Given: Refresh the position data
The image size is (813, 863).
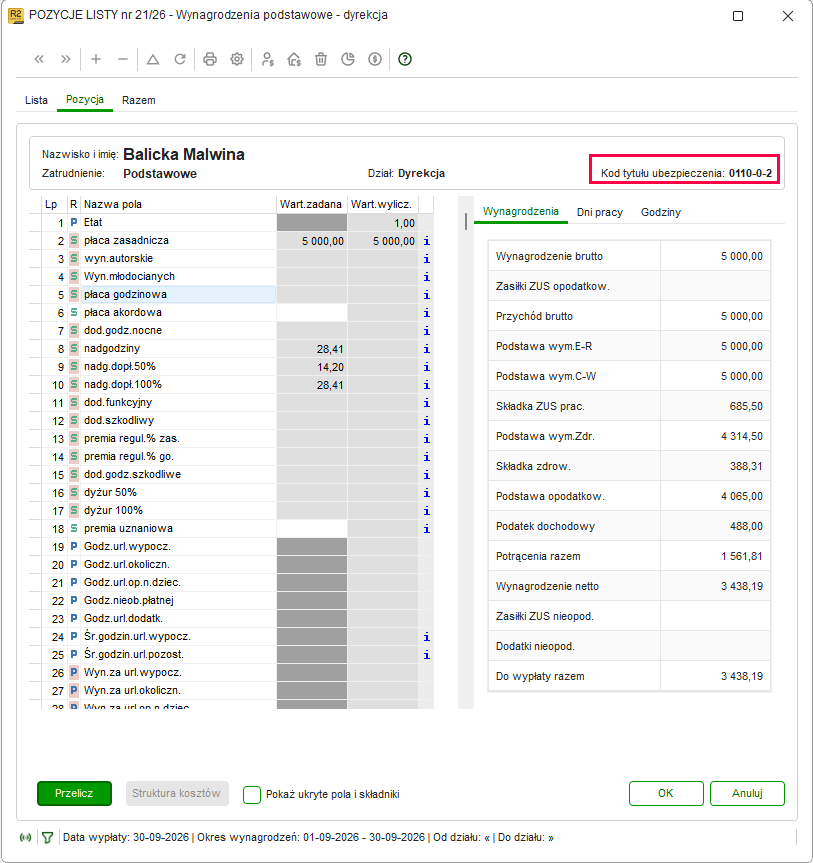Looking at the screenshot, I should coord(180,59).
